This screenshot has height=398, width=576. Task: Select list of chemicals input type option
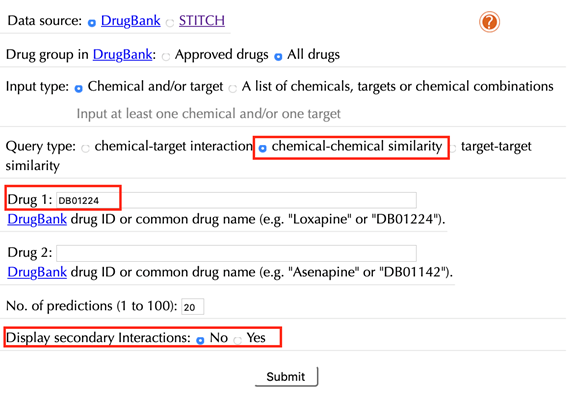tap(233, 89)
